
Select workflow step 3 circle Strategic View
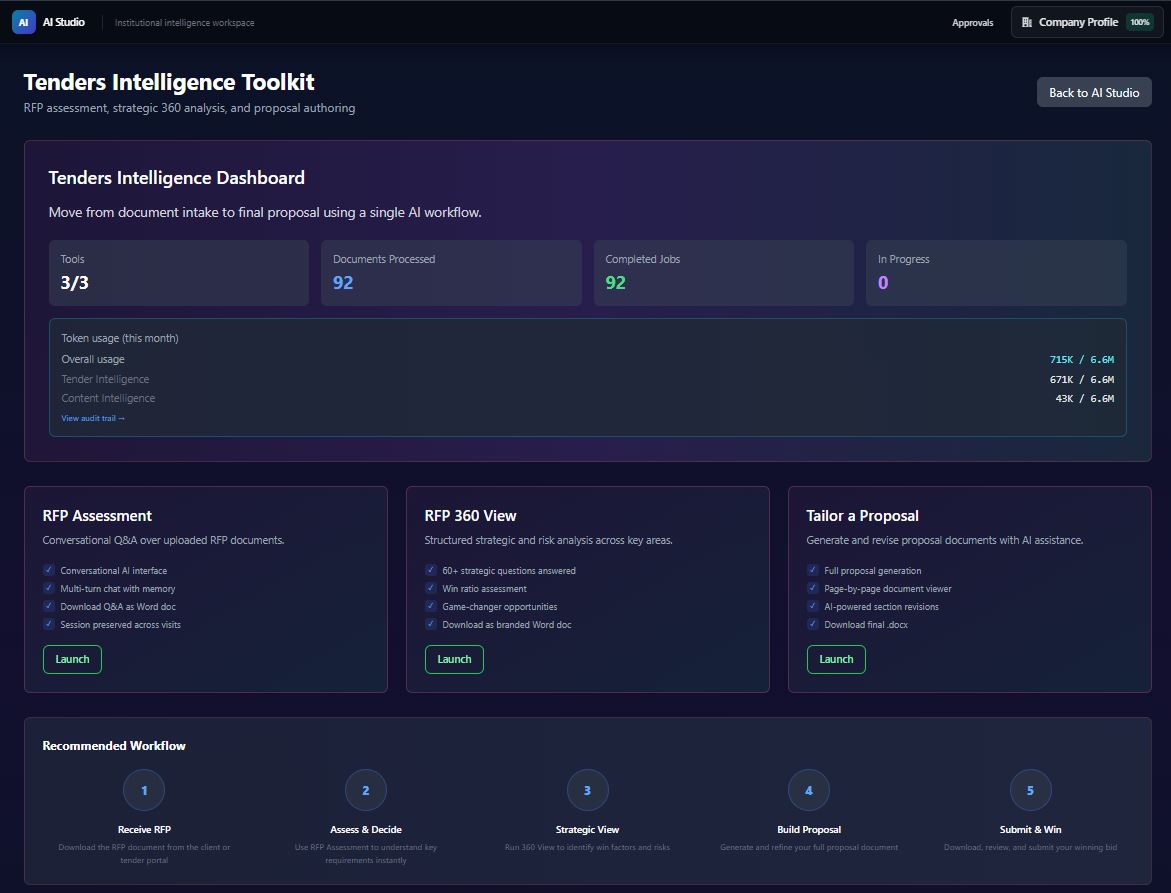(x=588, y=790)
